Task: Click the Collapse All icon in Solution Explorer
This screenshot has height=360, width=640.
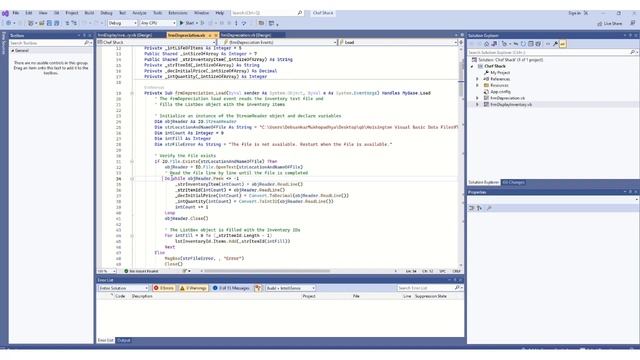Action: [x=531, y=44]
